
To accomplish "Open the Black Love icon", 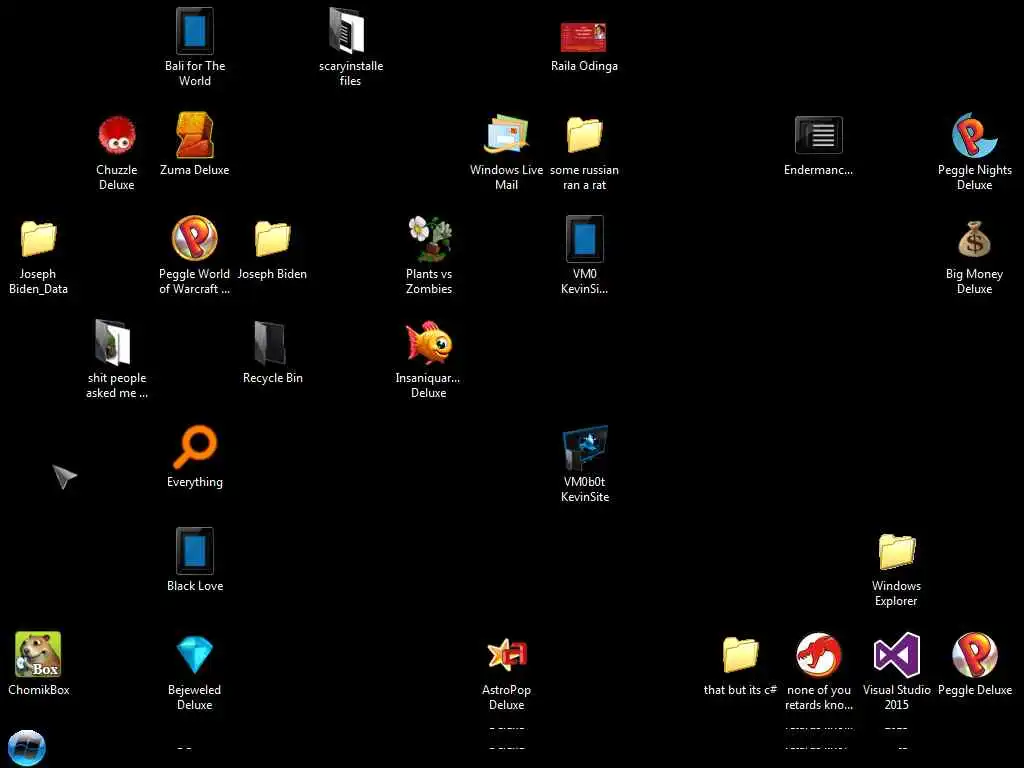I will (195, 551).
